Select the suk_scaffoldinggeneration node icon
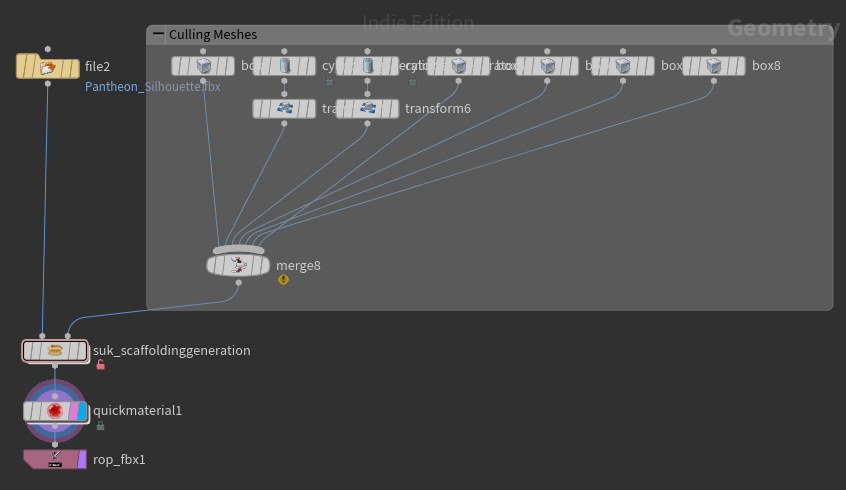Screen dimensions: 846x490 (x=55, y=351)
